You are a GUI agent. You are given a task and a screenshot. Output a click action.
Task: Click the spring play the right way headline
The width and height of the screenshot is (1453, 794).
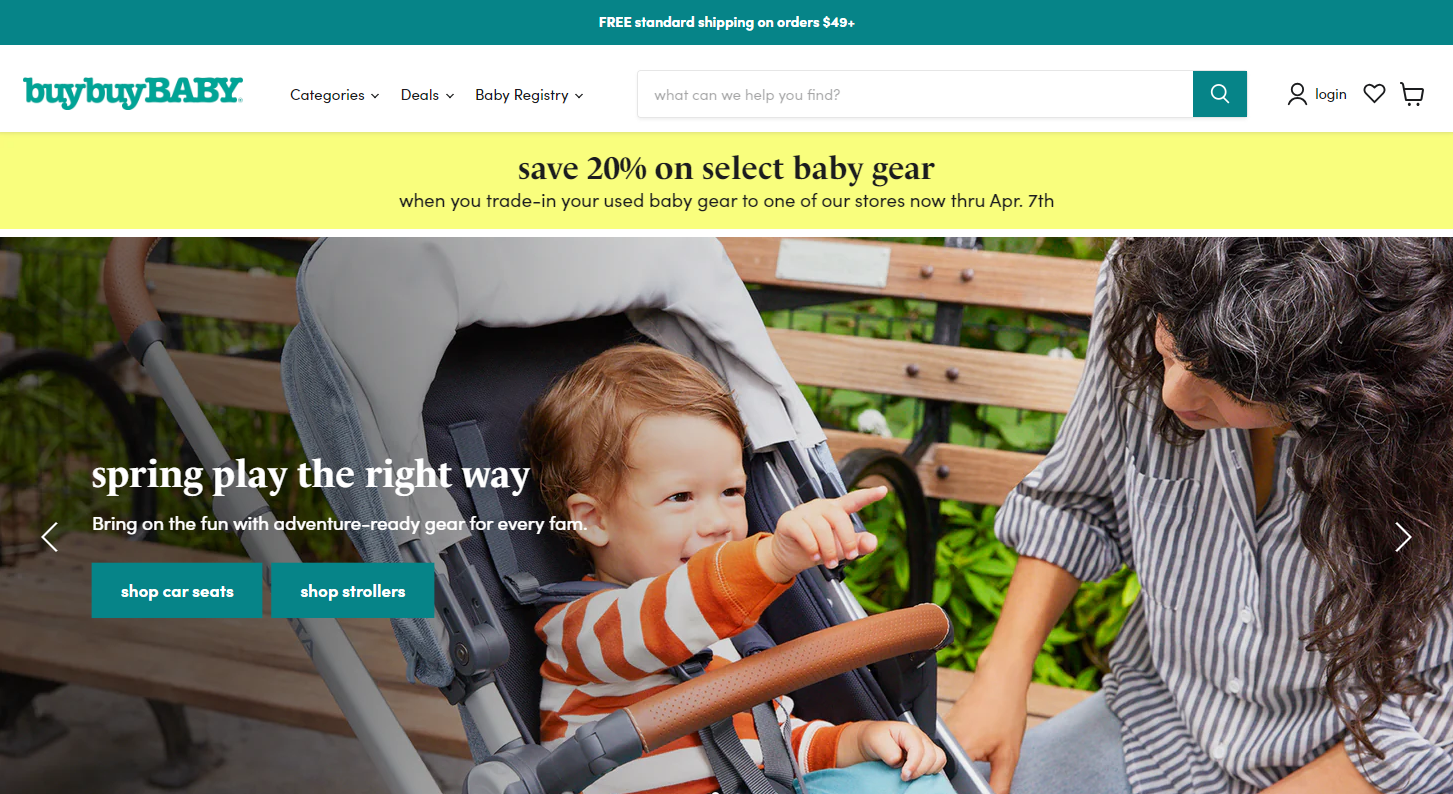coord(311,476)
